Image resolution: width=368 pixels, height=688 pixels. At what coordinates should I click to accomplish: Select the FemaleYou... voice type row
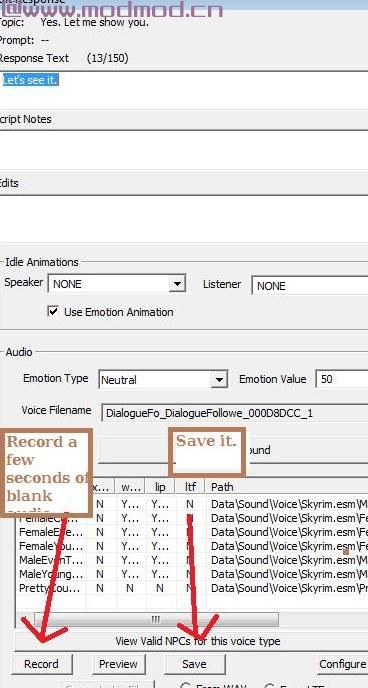click(x=192, y=546)
